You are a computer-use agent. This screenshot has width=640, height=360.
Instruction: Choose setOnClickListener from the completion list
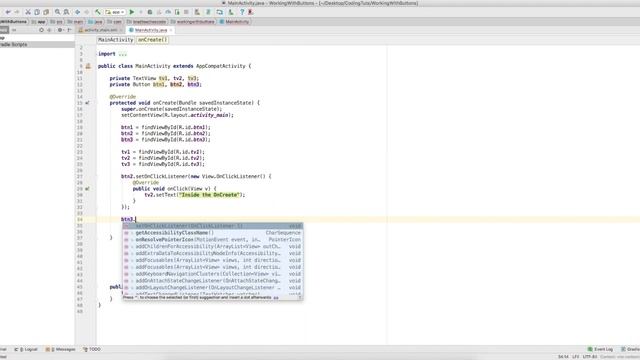[x=213, y=226]
